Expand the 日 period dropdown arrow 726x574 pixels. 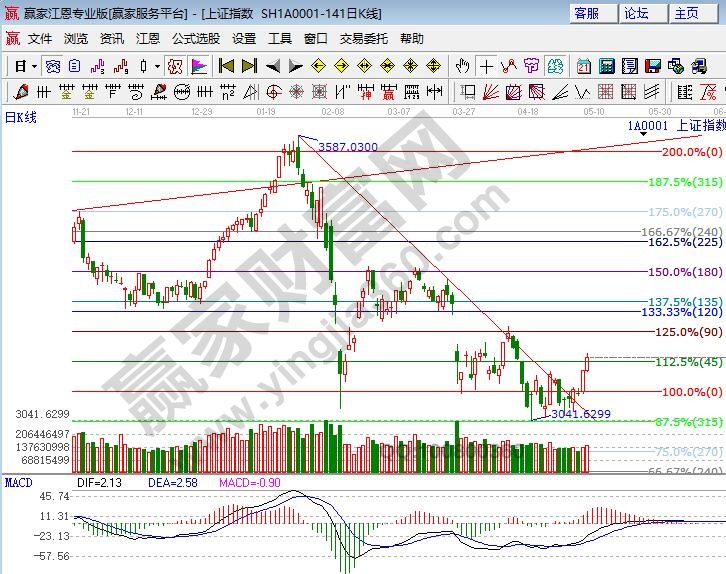pos(34,66)
